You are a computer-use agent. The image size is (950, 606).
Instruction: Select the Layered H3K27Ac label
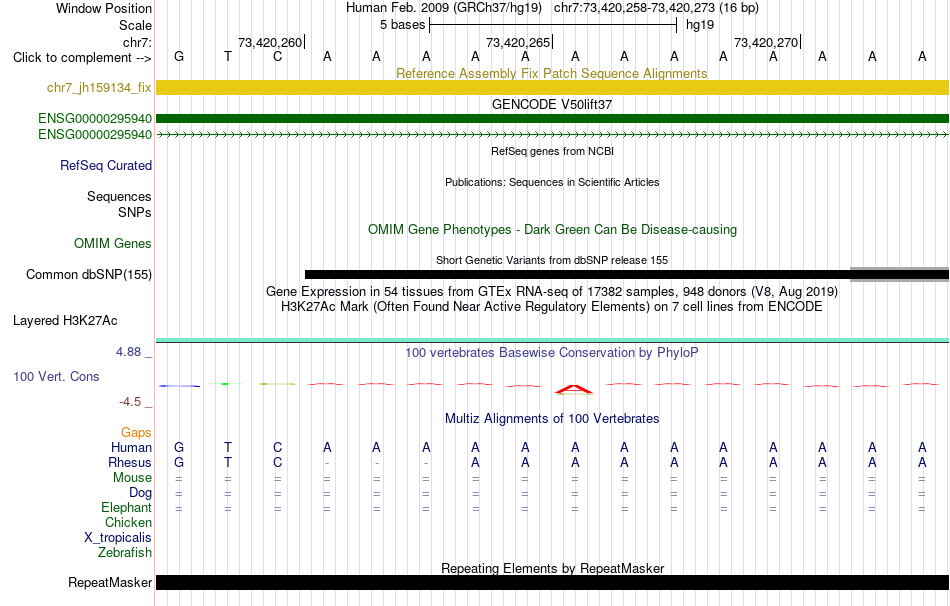pos(65,320)
